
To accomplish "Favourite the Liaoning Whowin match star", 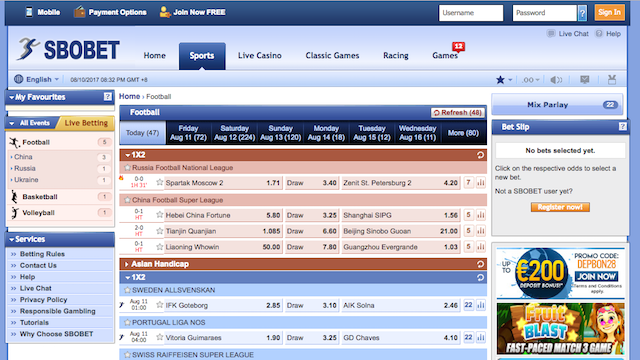I will click(x=160, y=247).
